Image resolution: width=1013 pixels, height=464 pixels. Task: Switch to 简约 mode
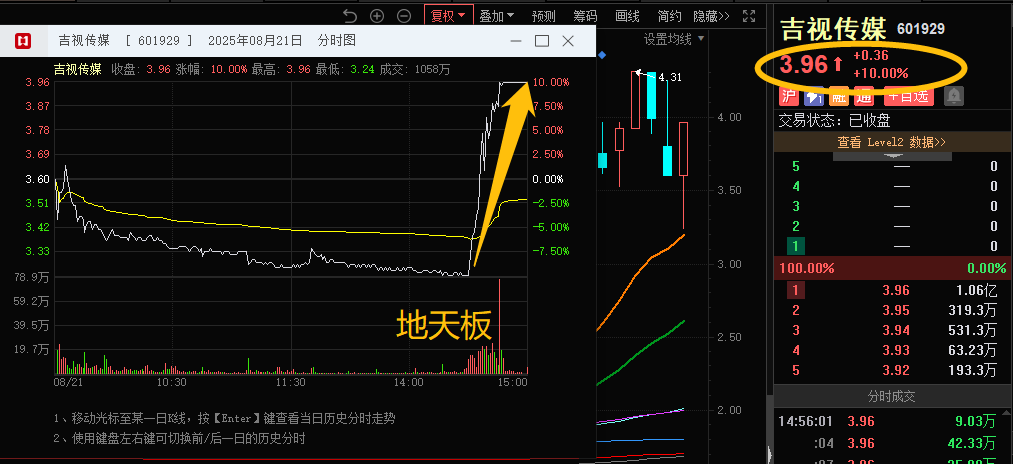pos(669,16)
